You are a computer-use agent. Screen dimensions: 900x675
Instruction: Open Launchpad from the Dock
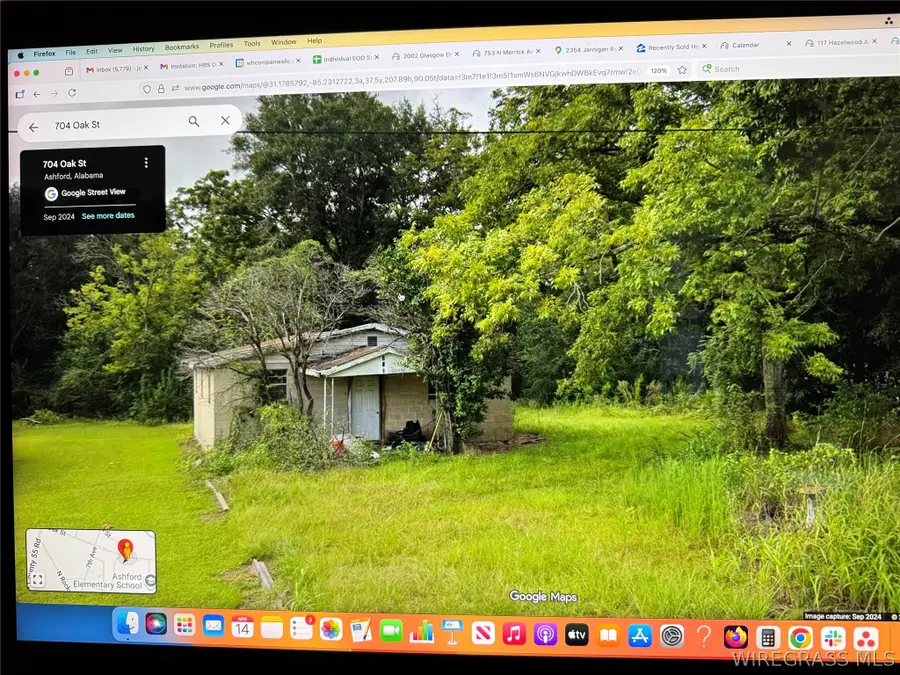click(184, 625)
